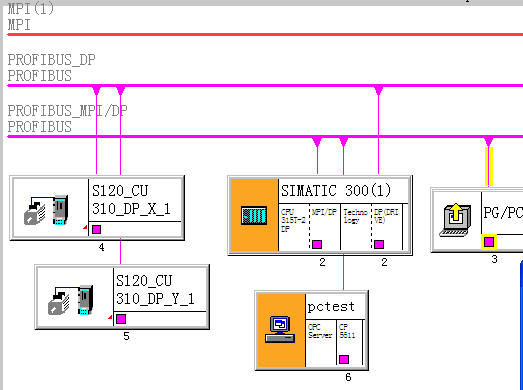This screenshot has width=523, height=390.
Task: Click the SIMATIC 300(1) station name
Action: click(x=336, y=191)
